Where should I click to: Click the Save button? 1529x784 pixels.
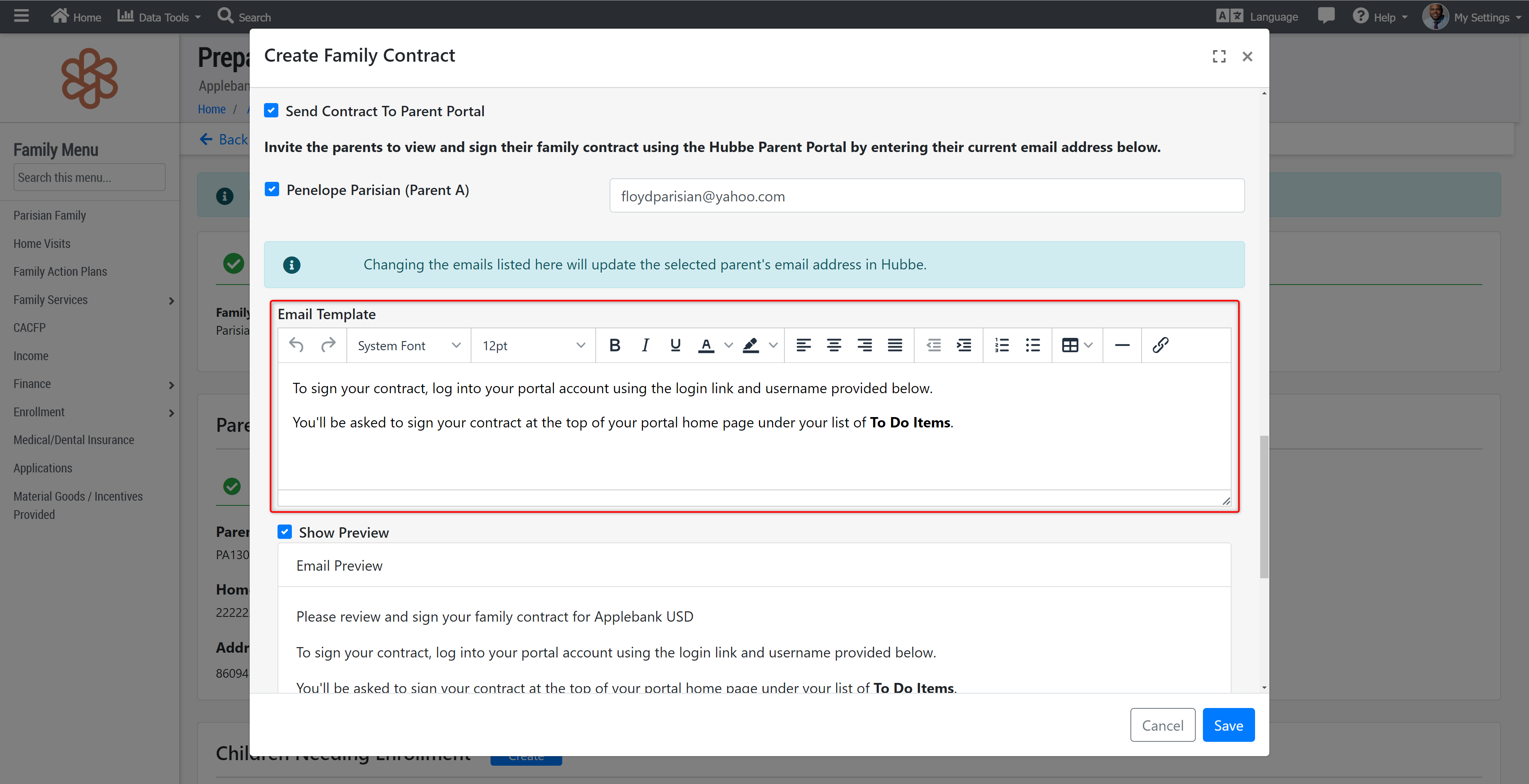[1228, 725]
